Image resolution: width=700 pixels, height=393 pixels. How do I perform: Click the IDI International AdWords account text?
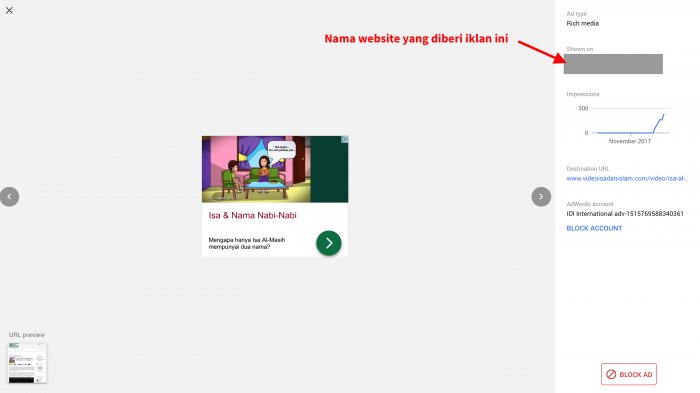[625, 214]
